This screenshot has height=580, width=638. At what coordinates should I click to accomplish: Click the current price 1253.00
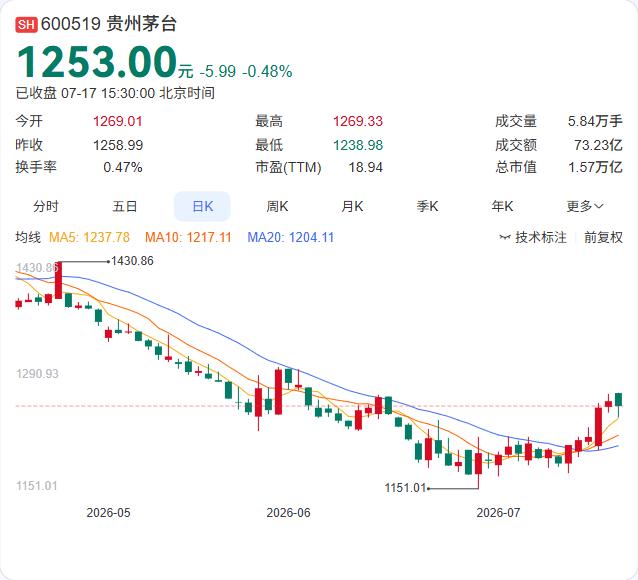pyautogui.click(x=97, y=62)
